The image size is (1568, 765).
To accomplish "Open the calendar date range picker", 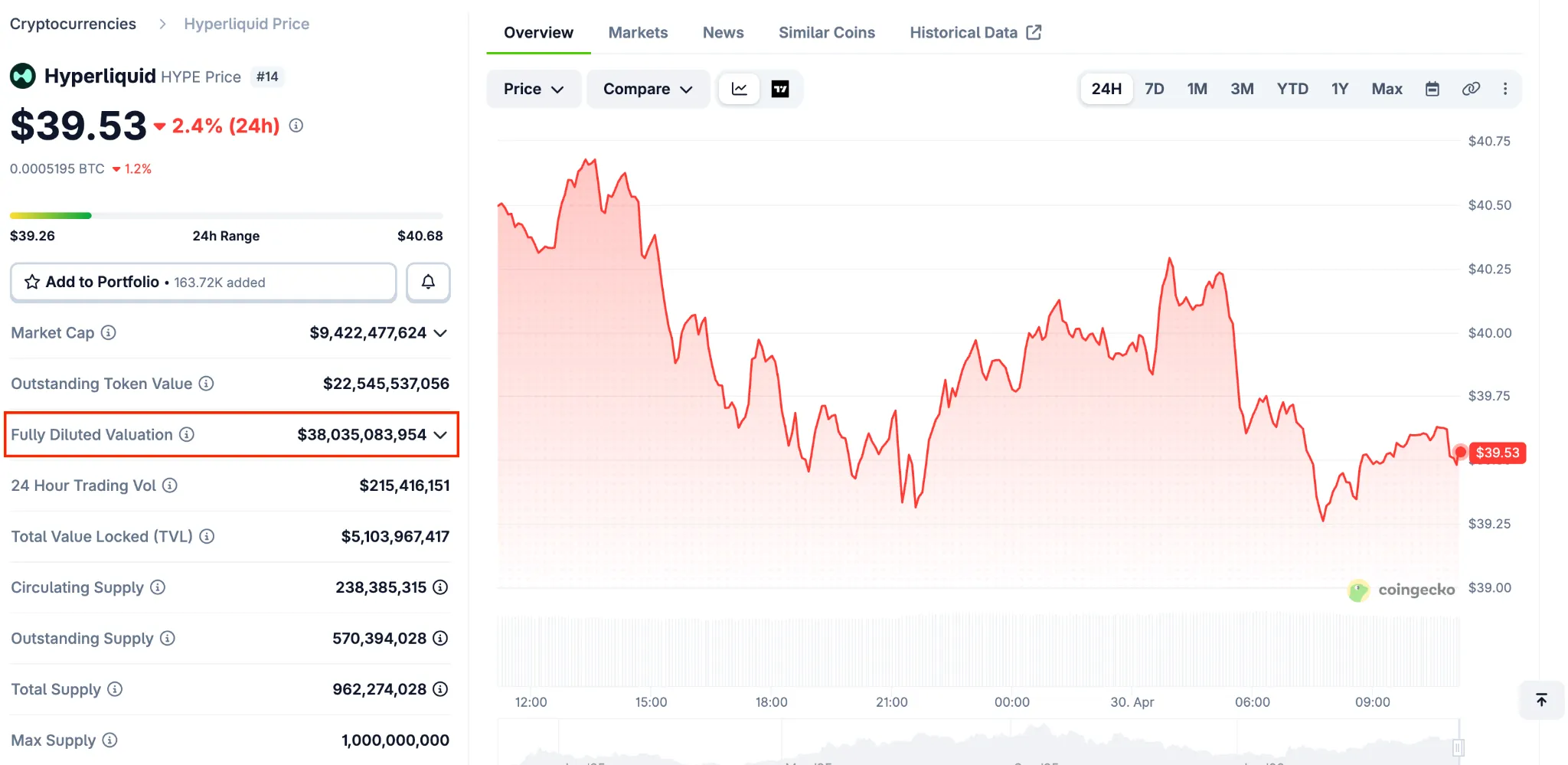I will click(x=1432, y=90).
